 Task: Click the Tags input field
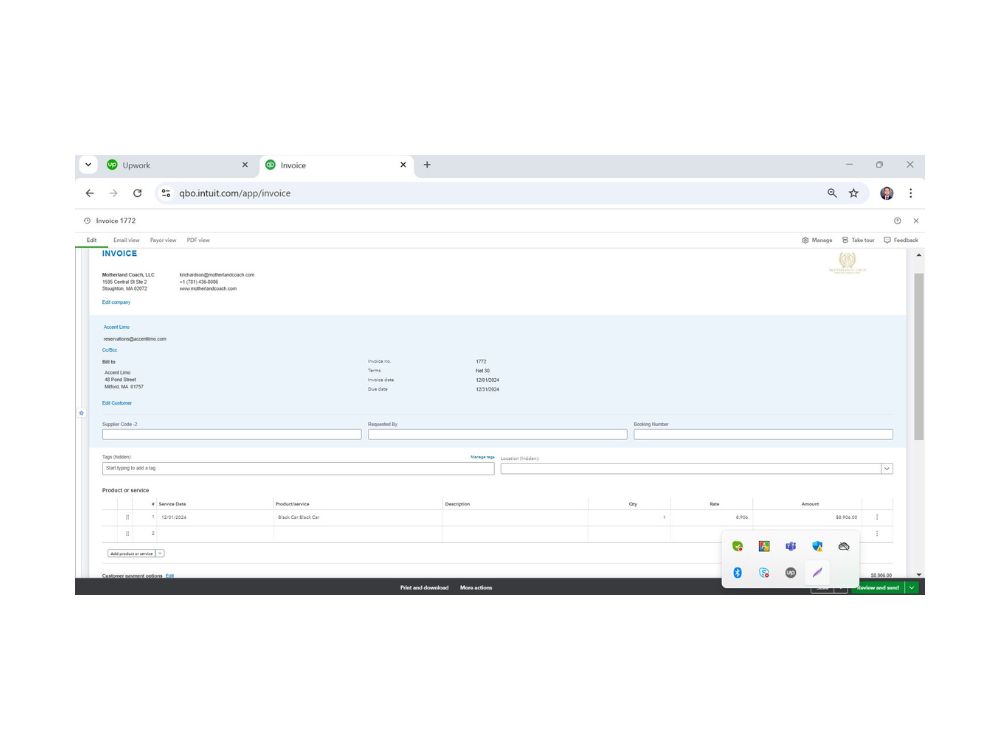click(298, 469)
